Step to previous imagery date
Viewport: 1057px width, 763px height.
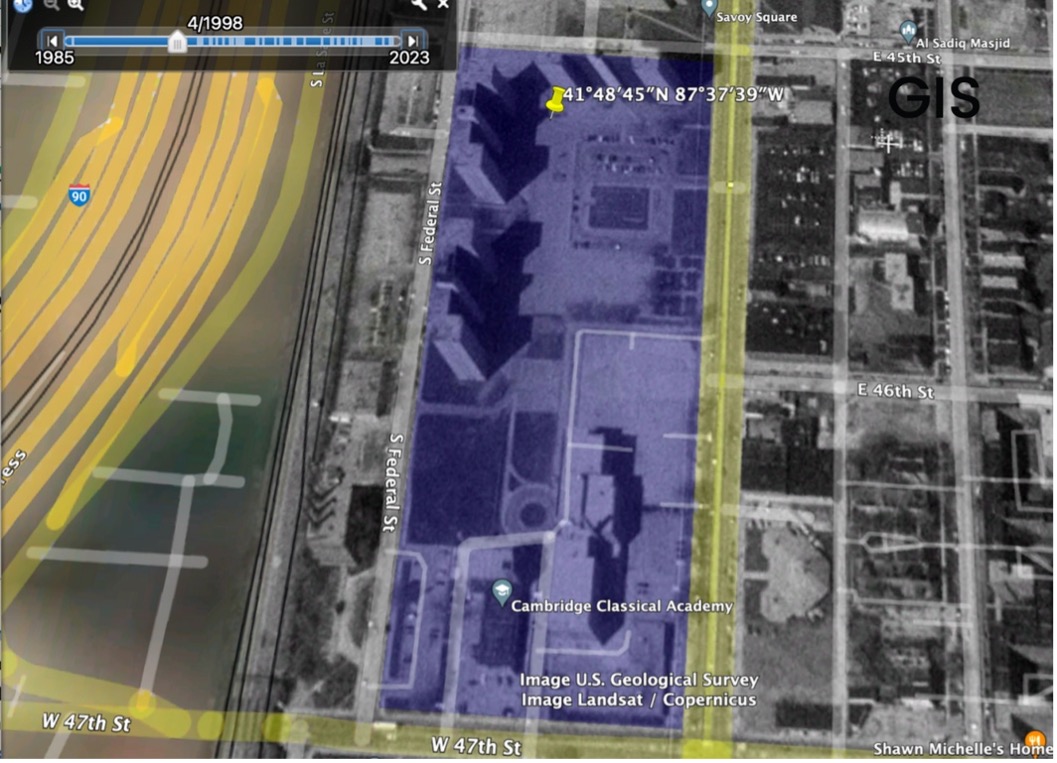click(51, 41)
